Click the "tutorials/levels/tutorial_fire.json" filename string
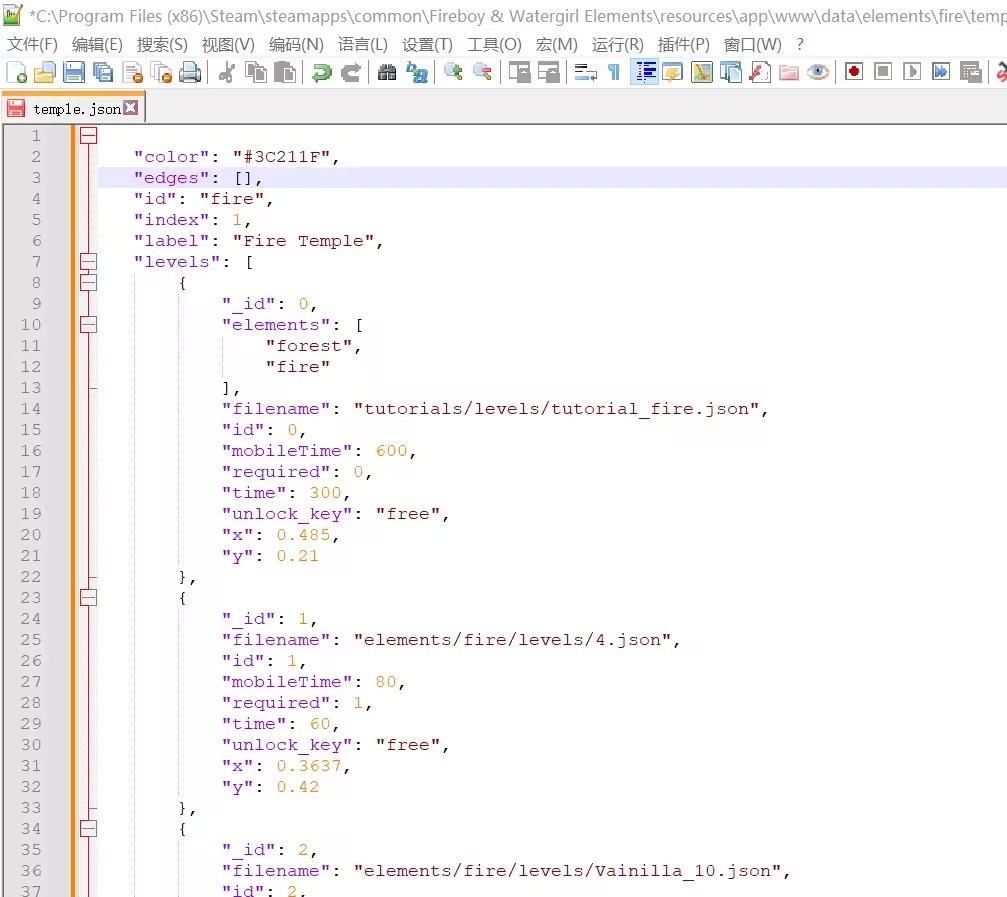The image size is (1007, 897). 556,409
